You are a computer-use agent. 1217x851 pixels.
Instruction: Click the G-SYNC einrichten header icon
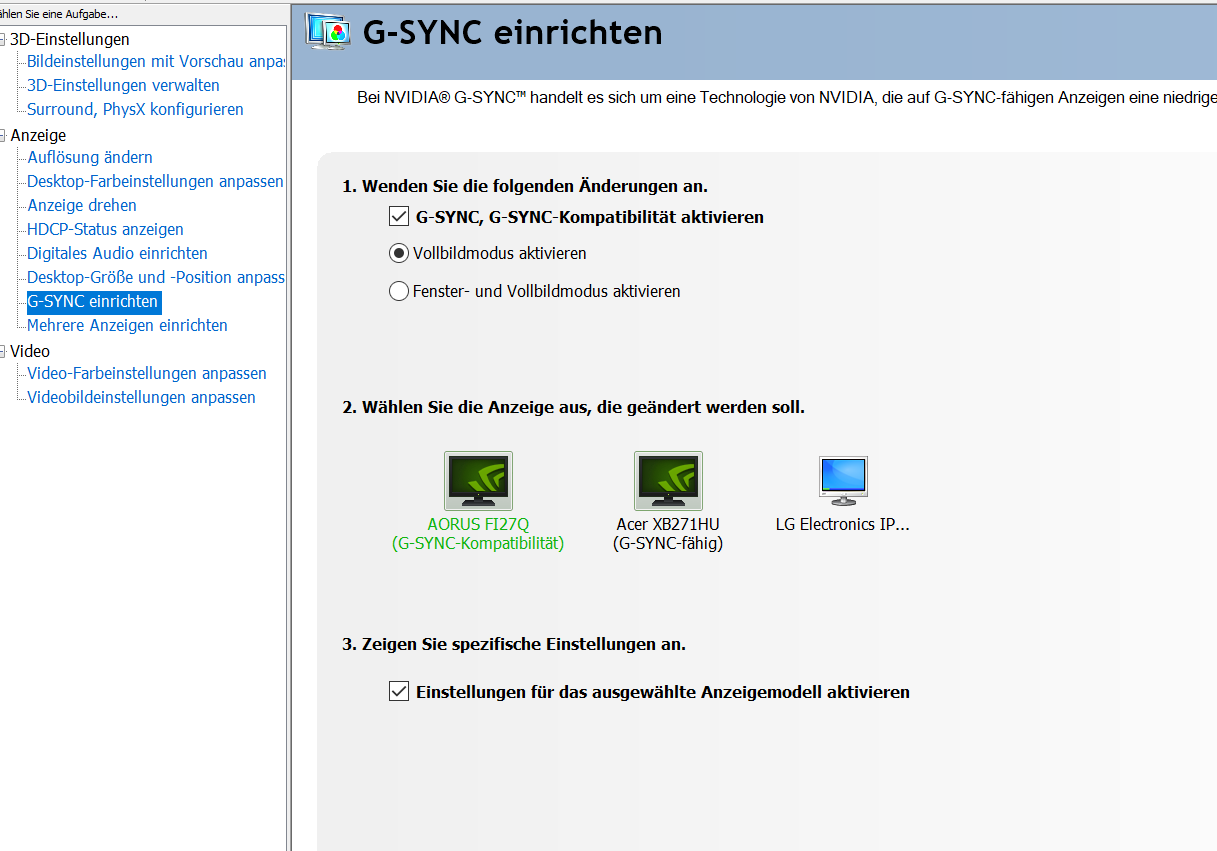point(327,32)
